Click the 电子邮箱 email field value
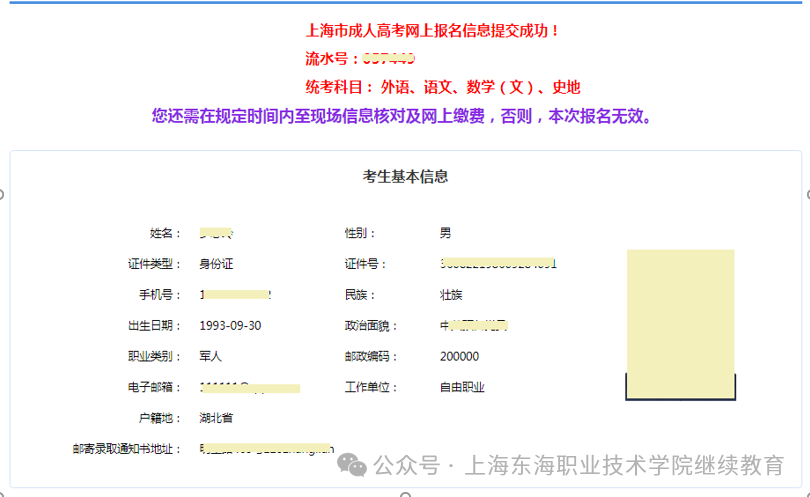 250,387
